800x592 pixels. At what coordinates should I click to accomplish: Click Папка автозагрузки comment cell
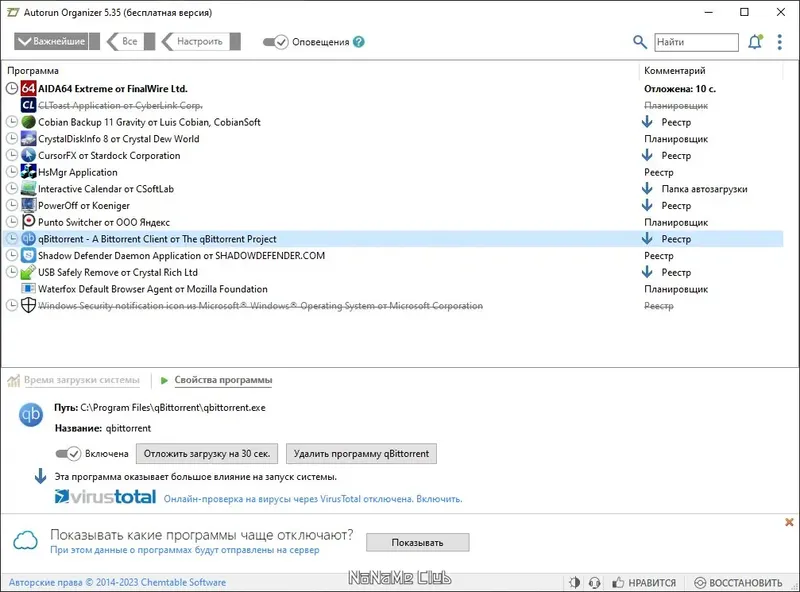pyautogui.click(x=704, y=189)
